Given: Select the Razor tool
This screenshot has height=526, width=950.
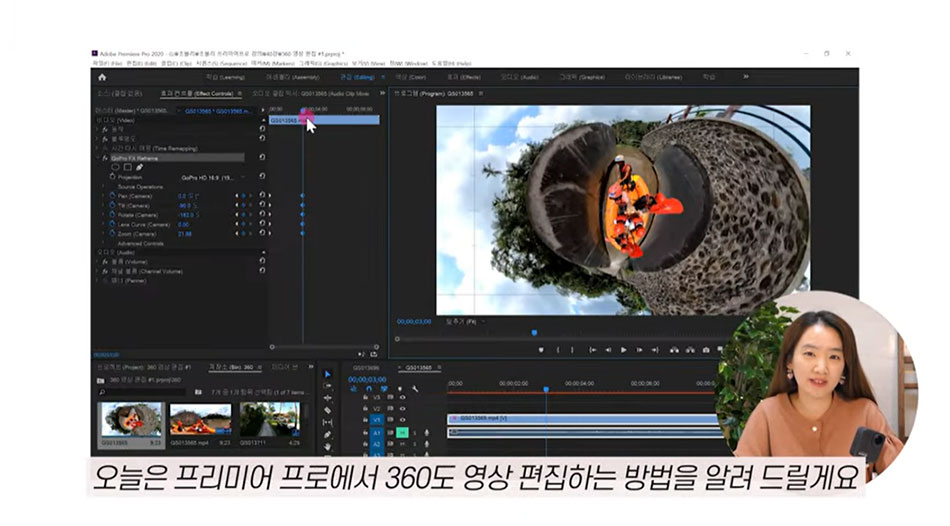Looking at the screenshot, I should (x=327, y=410).
